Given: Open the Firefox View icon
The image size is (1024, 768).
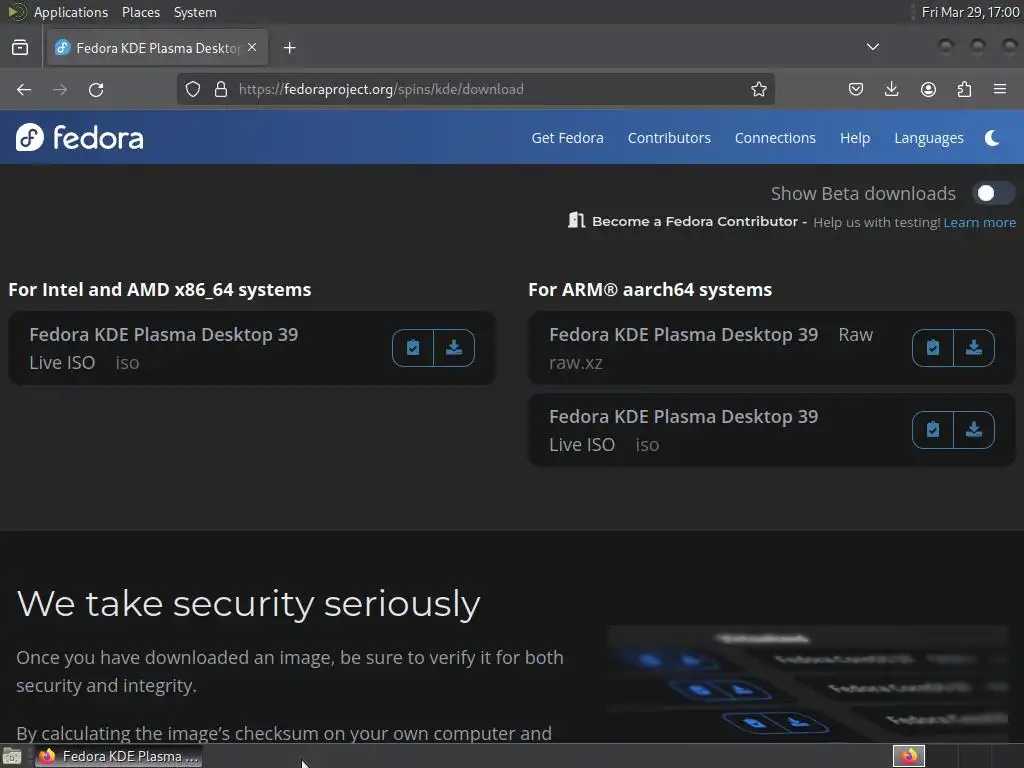Looking at the screenshot, I should (20, 48).
